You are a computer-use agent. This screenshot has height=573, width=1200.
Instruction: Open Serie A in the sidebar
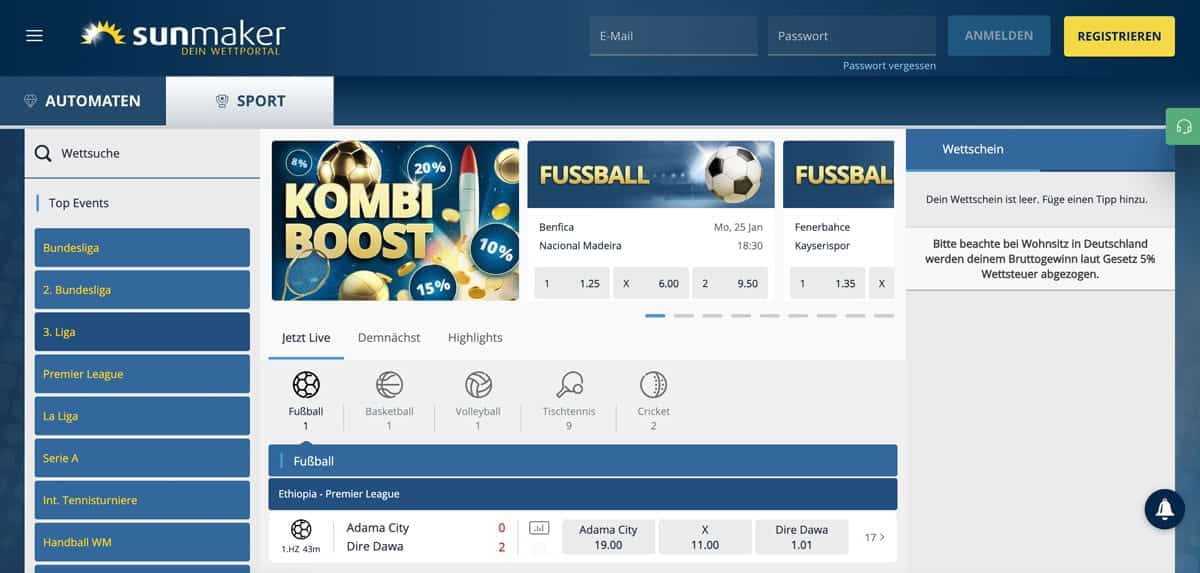click(x=142, y=458)
